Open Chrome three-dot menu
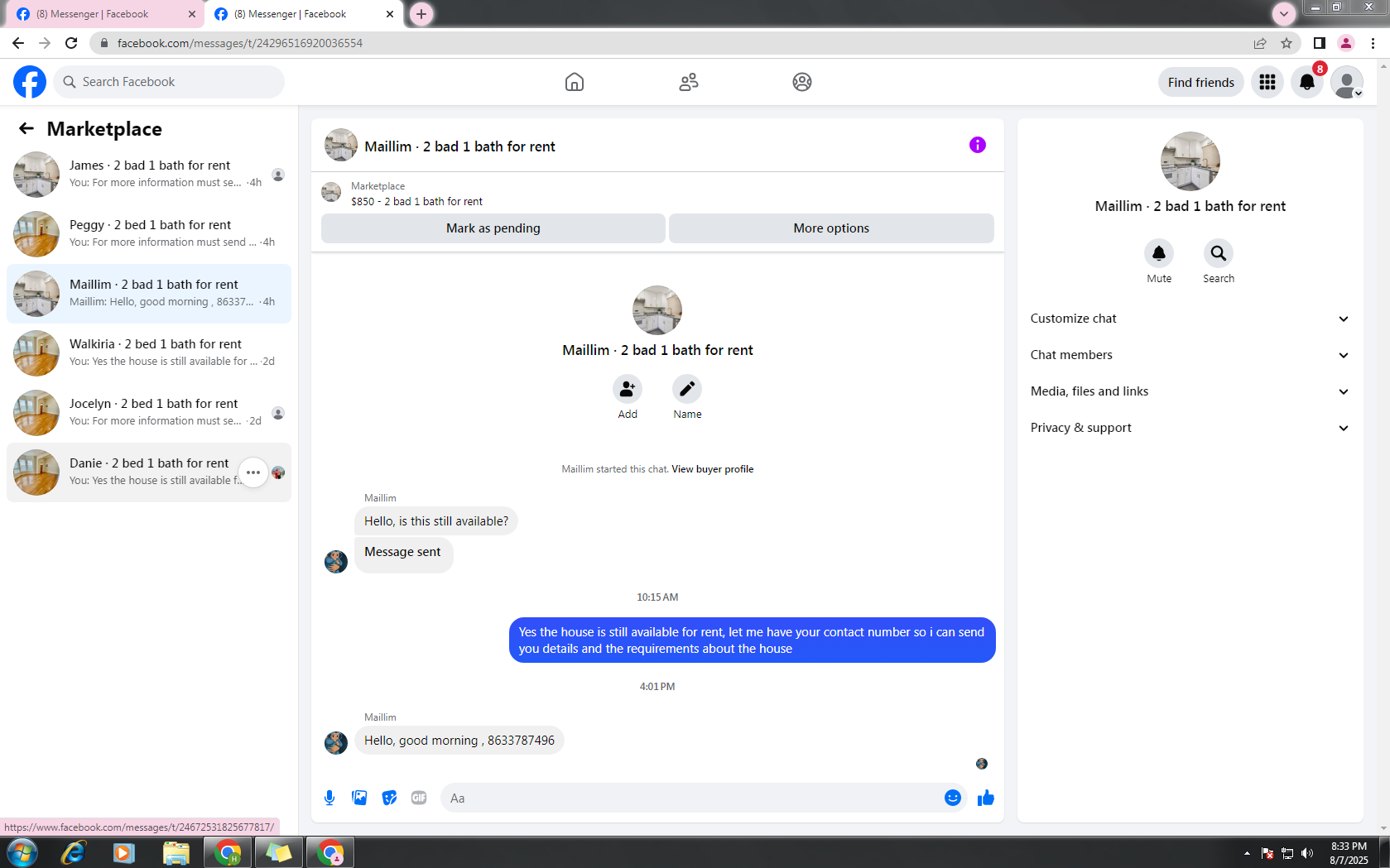 click(x=1373, y=43)
